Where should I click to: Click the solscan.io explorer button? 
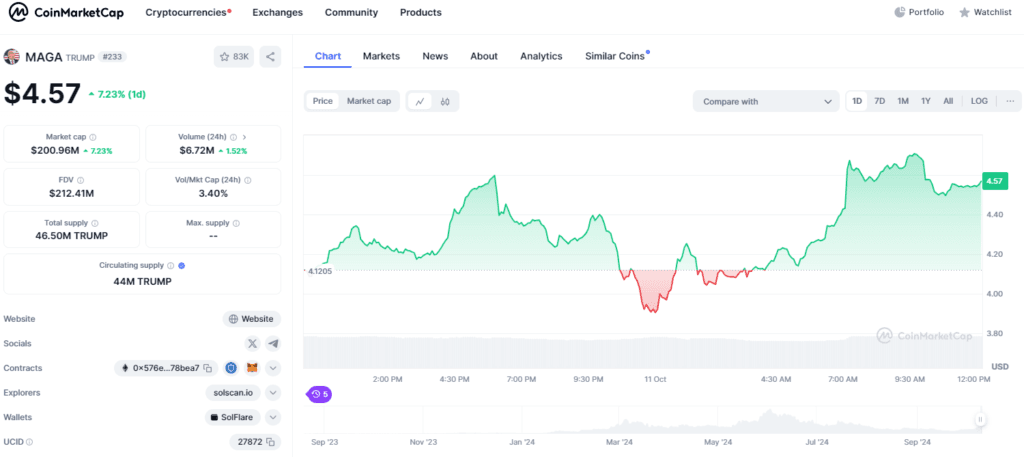(233, 392)
